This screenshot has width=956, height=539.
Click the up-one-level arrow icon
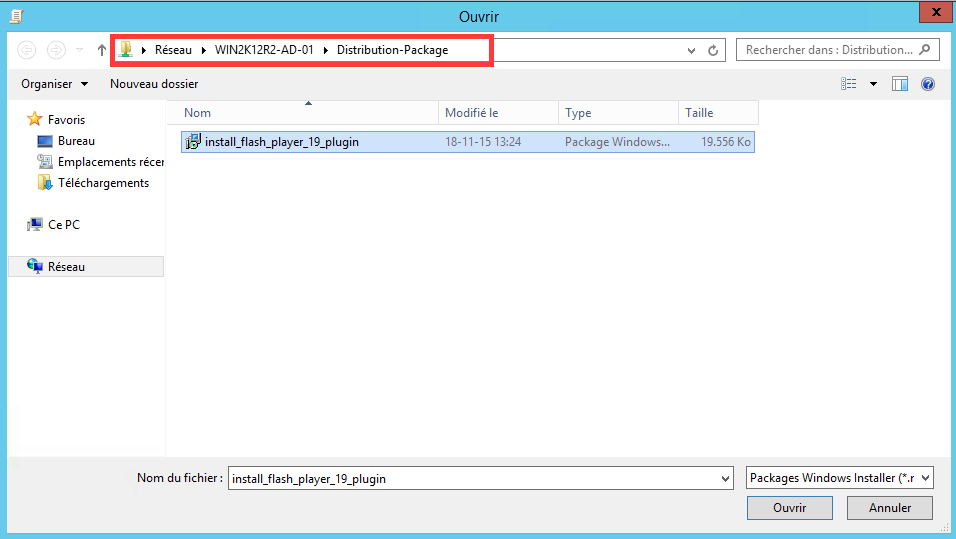(102, 50)
